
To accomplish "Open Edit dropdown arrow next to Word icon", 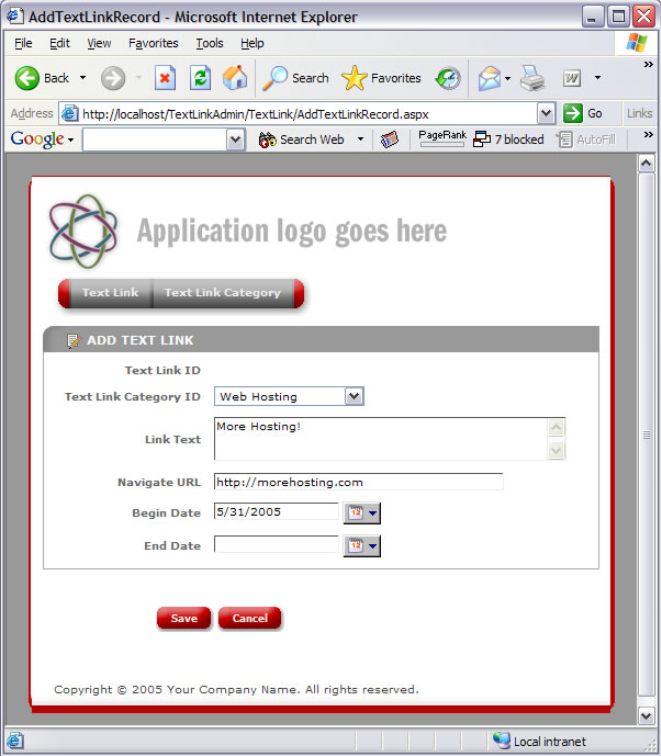I will click(597, 78).
